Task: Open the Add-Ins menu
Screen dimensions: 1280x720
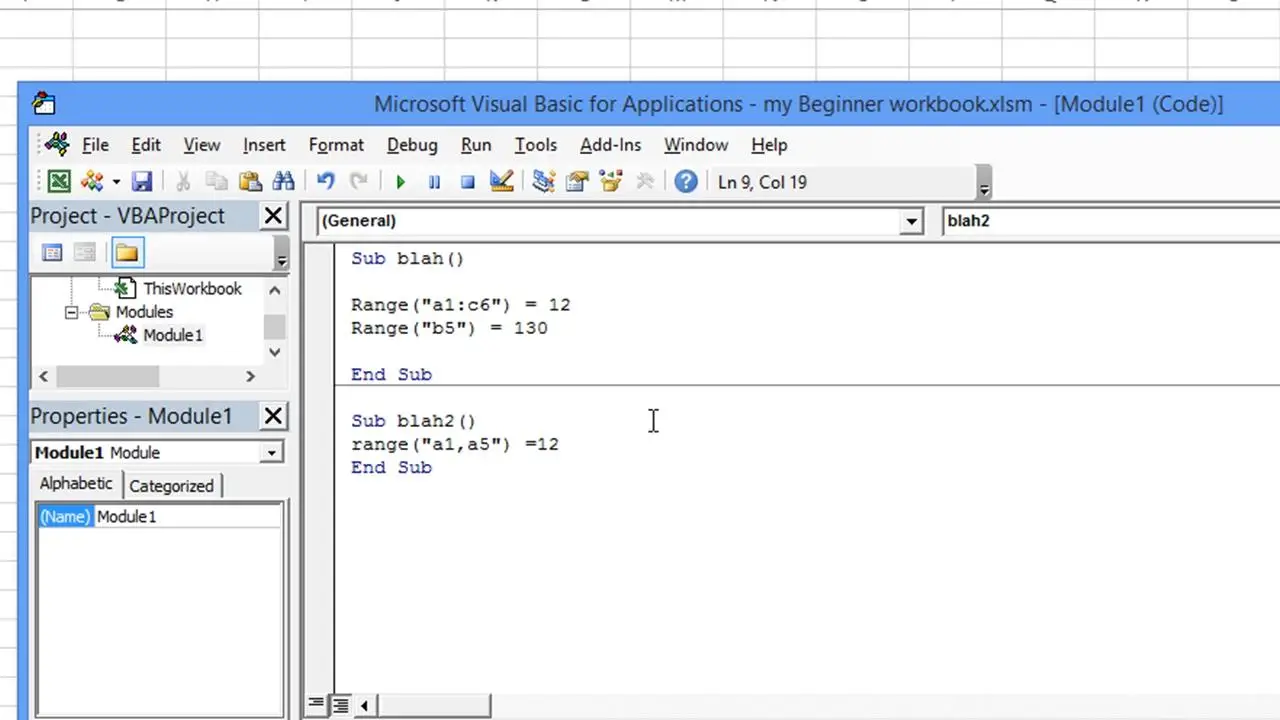Action: coord(610,145)
